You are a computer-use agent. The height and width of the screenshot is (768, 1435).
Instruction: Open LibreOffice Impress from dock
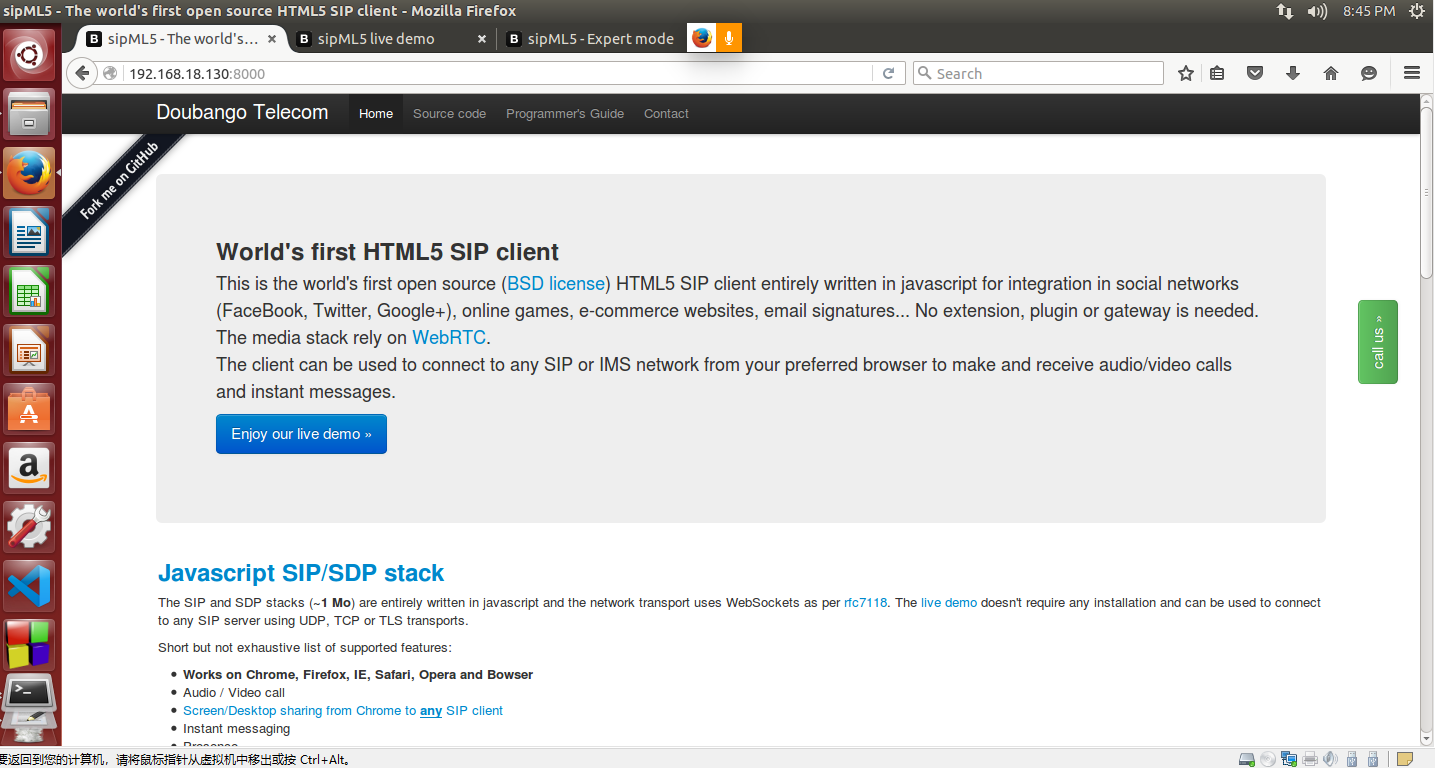[x=30, y=350]
